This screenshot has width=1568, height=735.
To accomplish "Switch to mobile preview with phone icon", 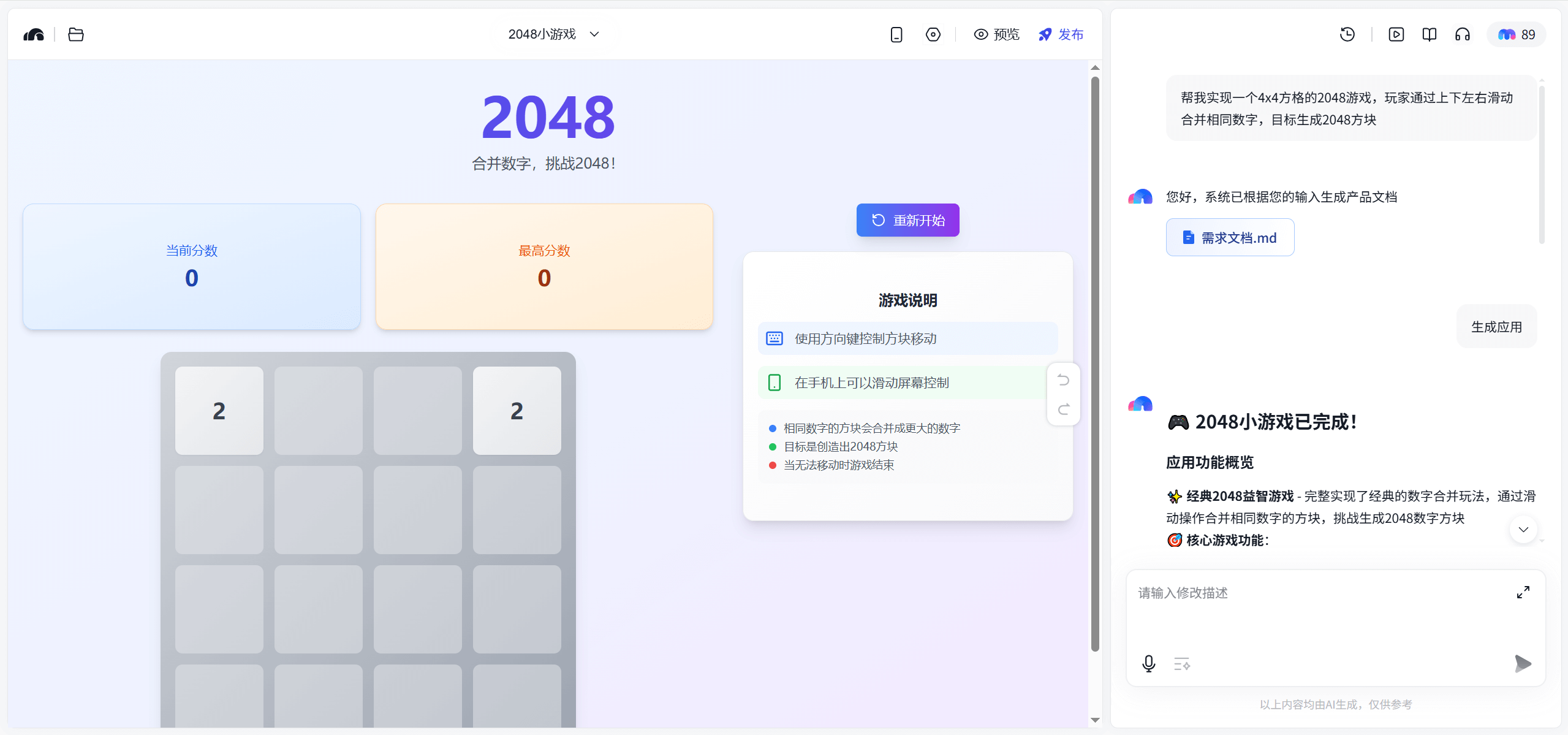I will click(x=895, y=34).
